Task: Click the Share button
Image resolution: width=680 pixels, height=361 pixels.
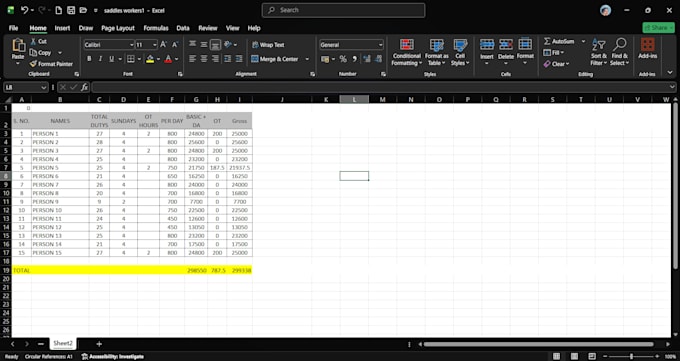Action: [658, 28]
